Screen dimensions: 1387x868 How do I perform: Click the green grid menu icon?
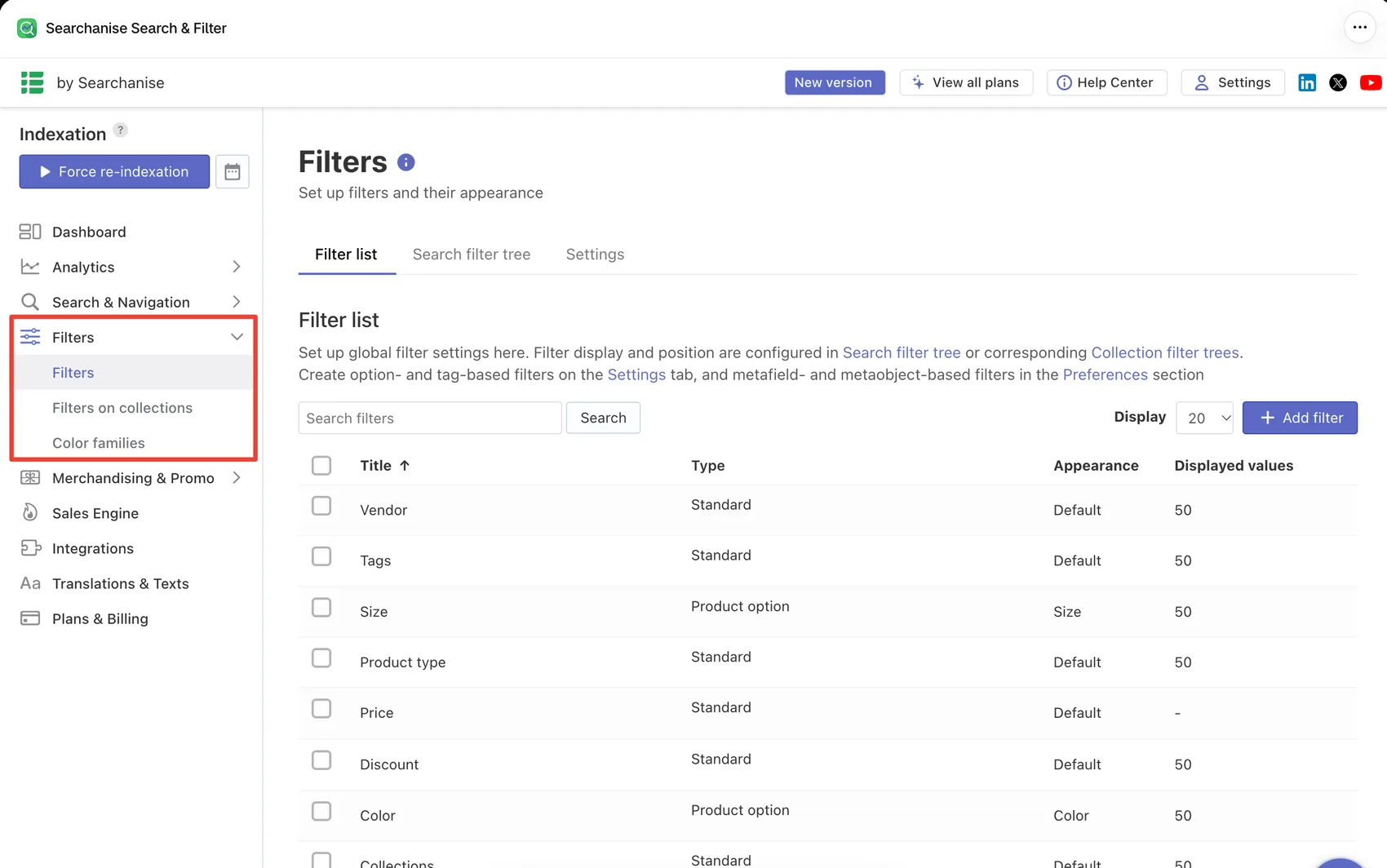(32, 82)
